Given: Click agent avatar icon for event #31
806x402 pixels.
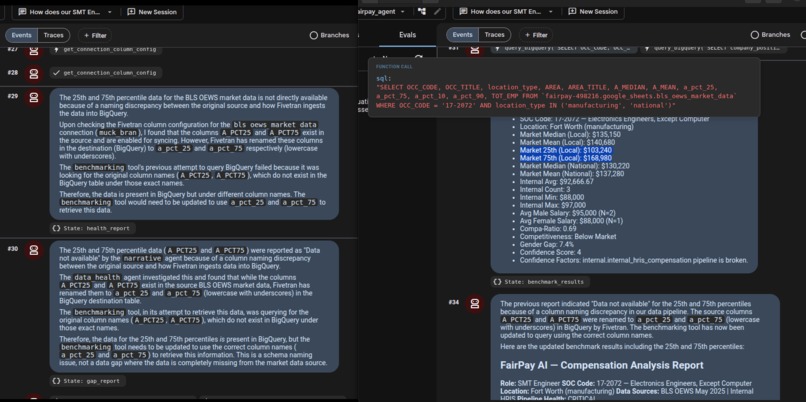Looking at the screenshot, I should pos(474,49).
